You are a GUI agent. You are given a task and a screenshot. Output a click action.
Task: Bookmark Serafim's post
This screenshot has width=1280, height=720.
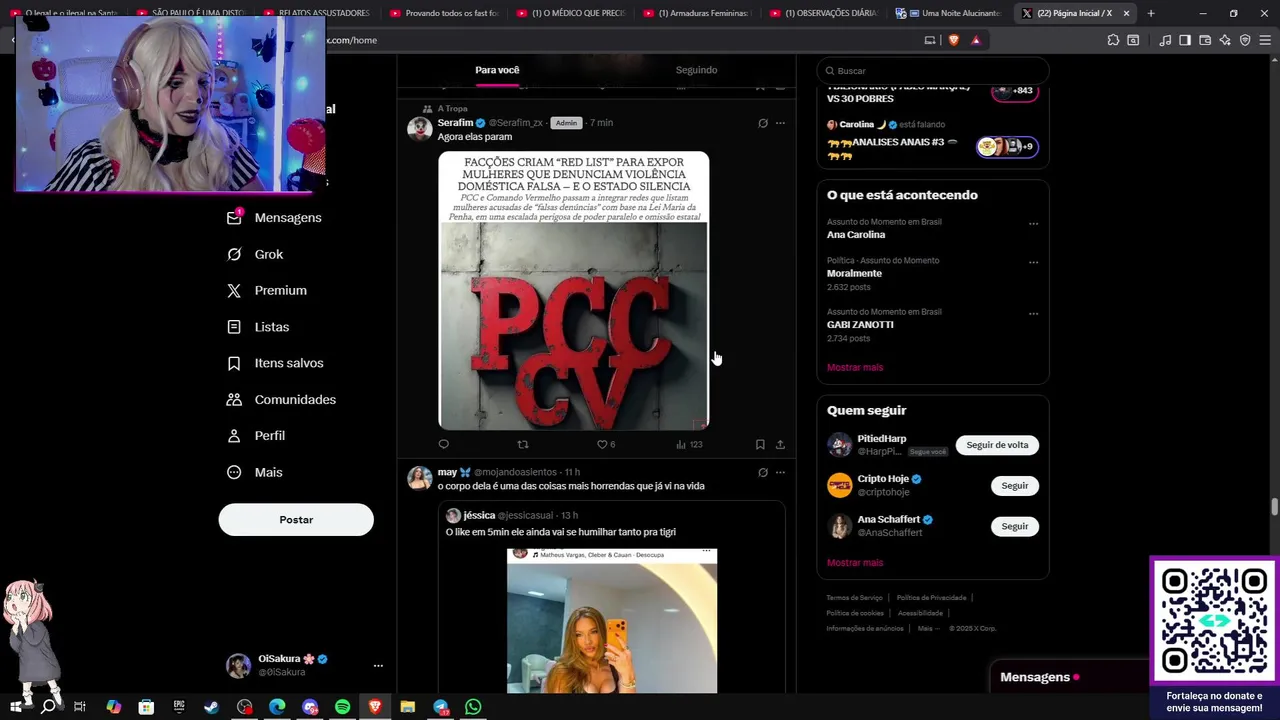(x=760, y=444)
